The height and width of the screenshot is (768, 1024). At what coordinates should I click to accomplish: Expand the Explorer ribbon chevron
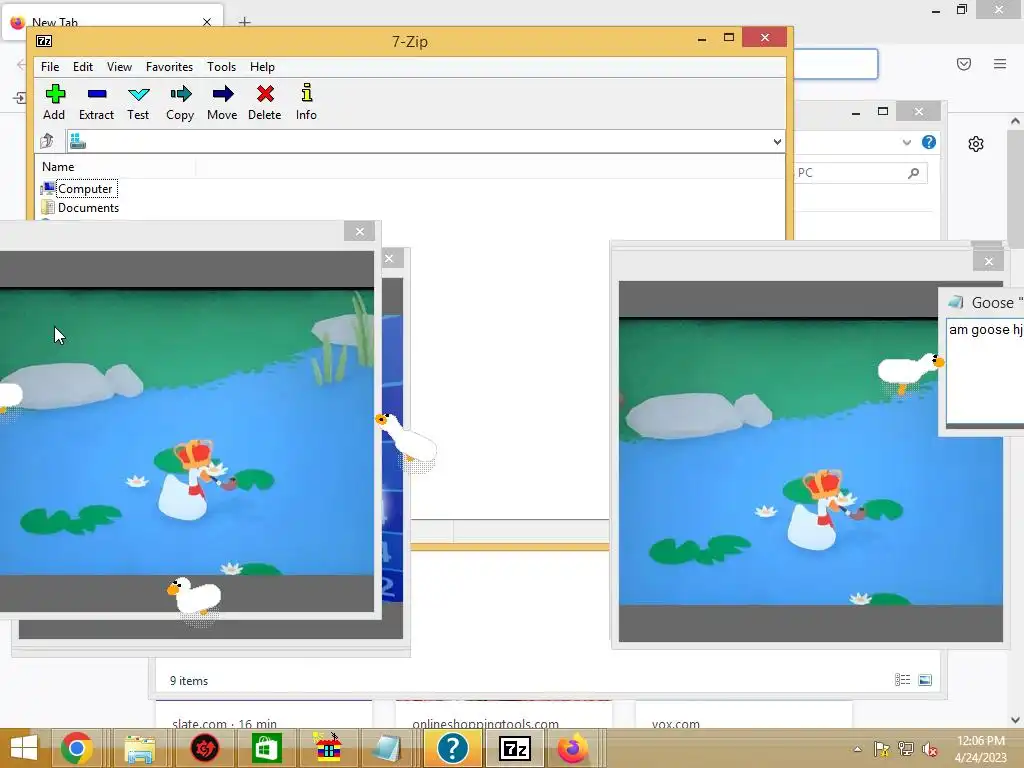pos(906,142)
